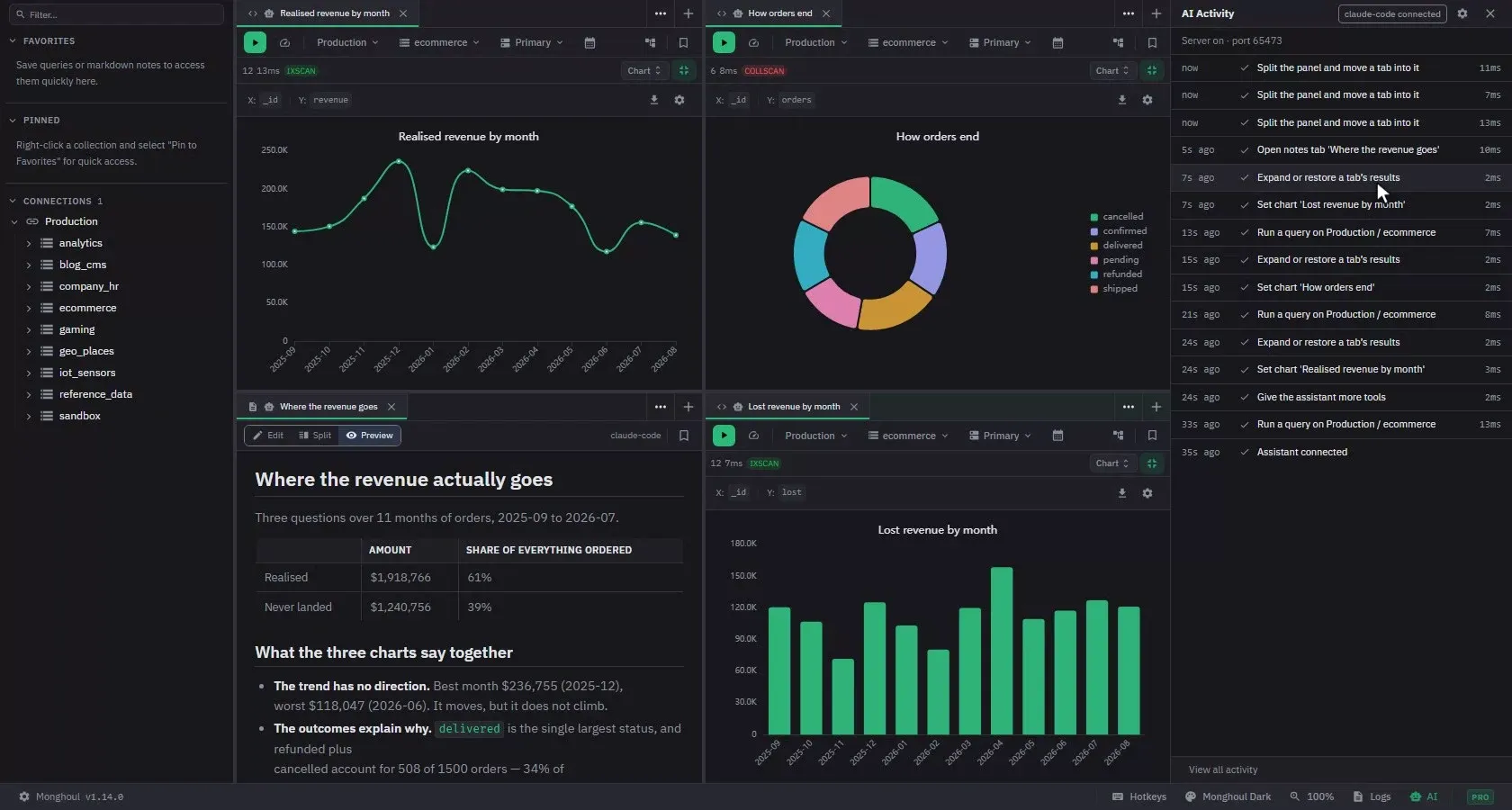Restore results size in Lost revenue panel
Viewport: 1512px width, 810px height.
pyautogui.click(x=1152, y=463)
